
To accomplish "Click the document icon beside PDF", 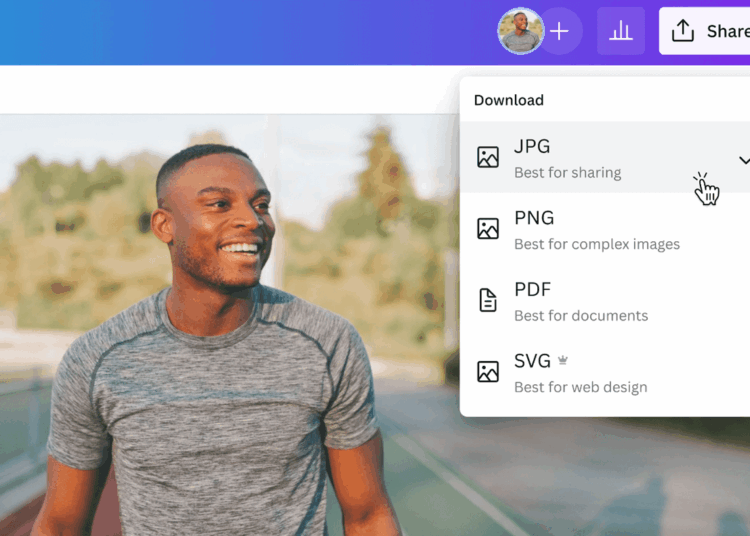I will coord(488,300).
